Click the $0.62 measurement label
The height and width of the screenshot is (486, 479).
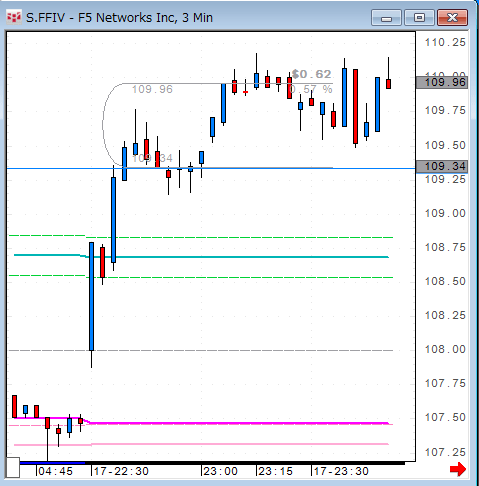[x=311, y=74]
